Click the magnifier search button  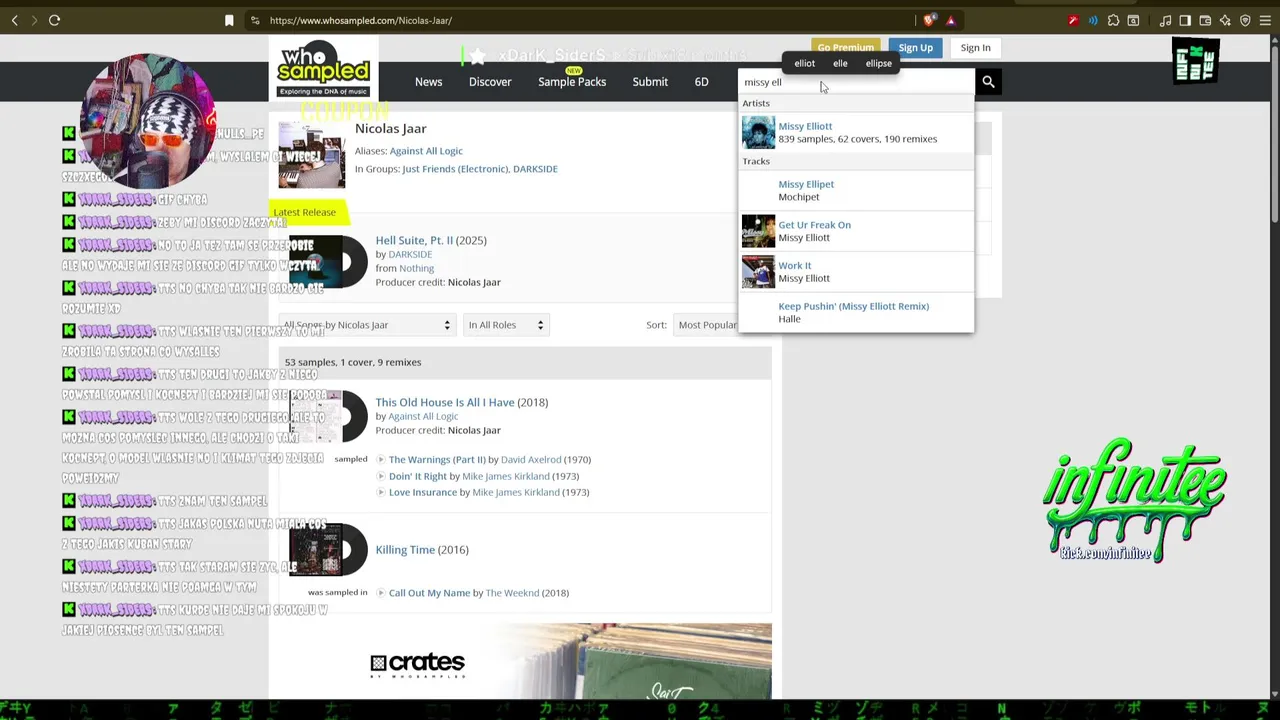point(988,82)
